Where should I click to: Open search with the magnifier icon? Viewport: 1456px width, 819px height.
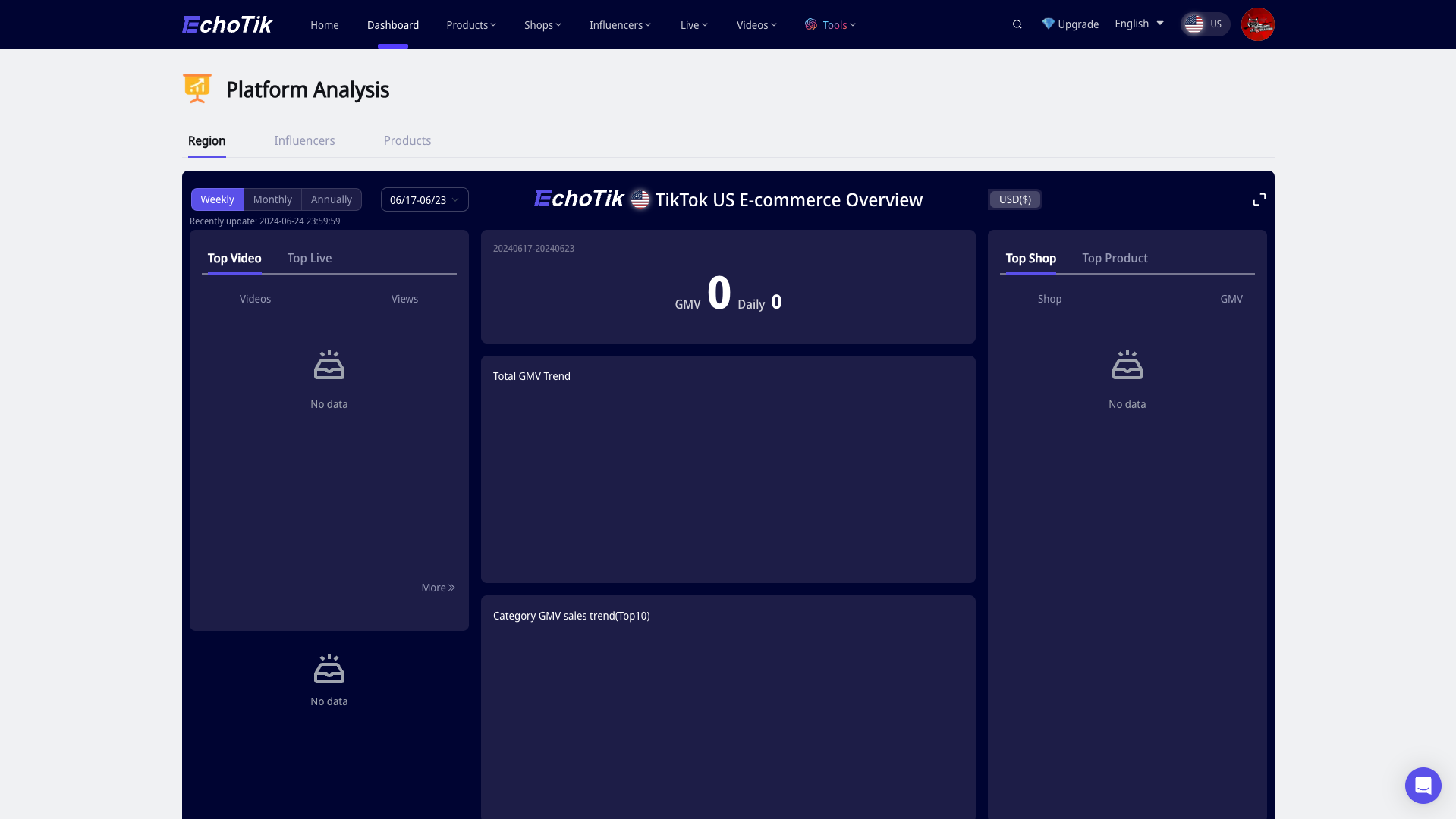tap(1017, 24)
